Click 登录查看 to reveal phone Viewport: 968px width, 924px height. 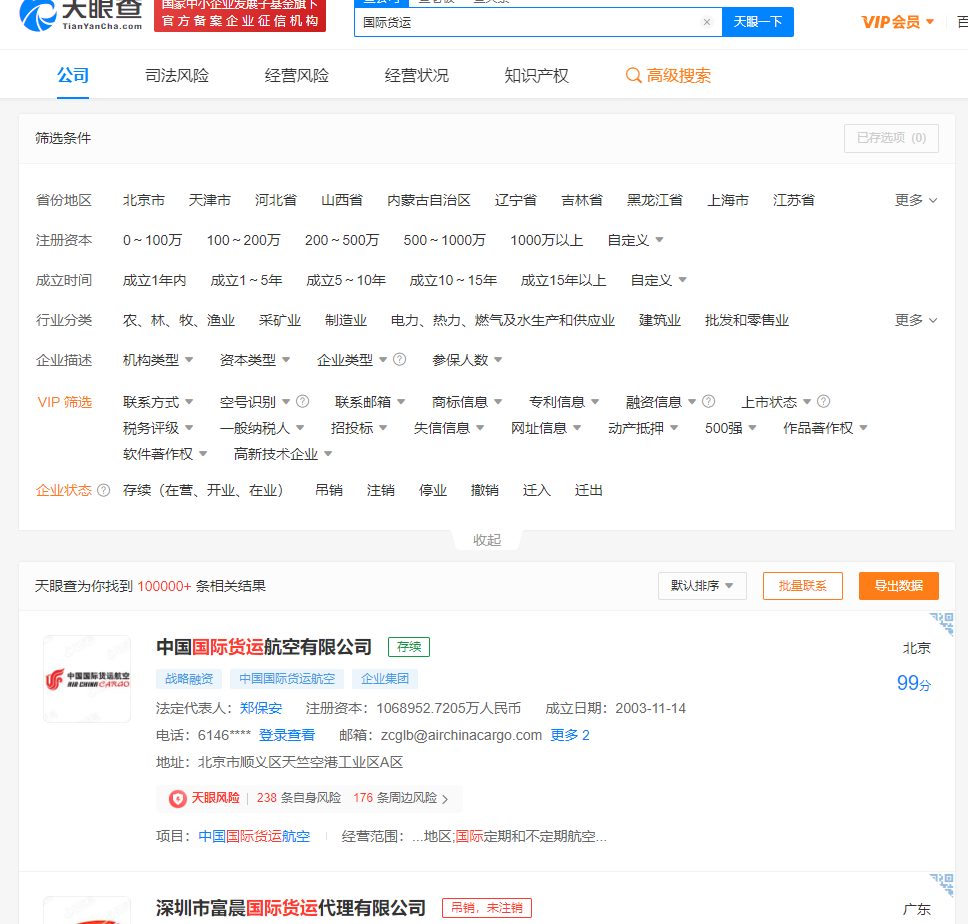[286, 735]
